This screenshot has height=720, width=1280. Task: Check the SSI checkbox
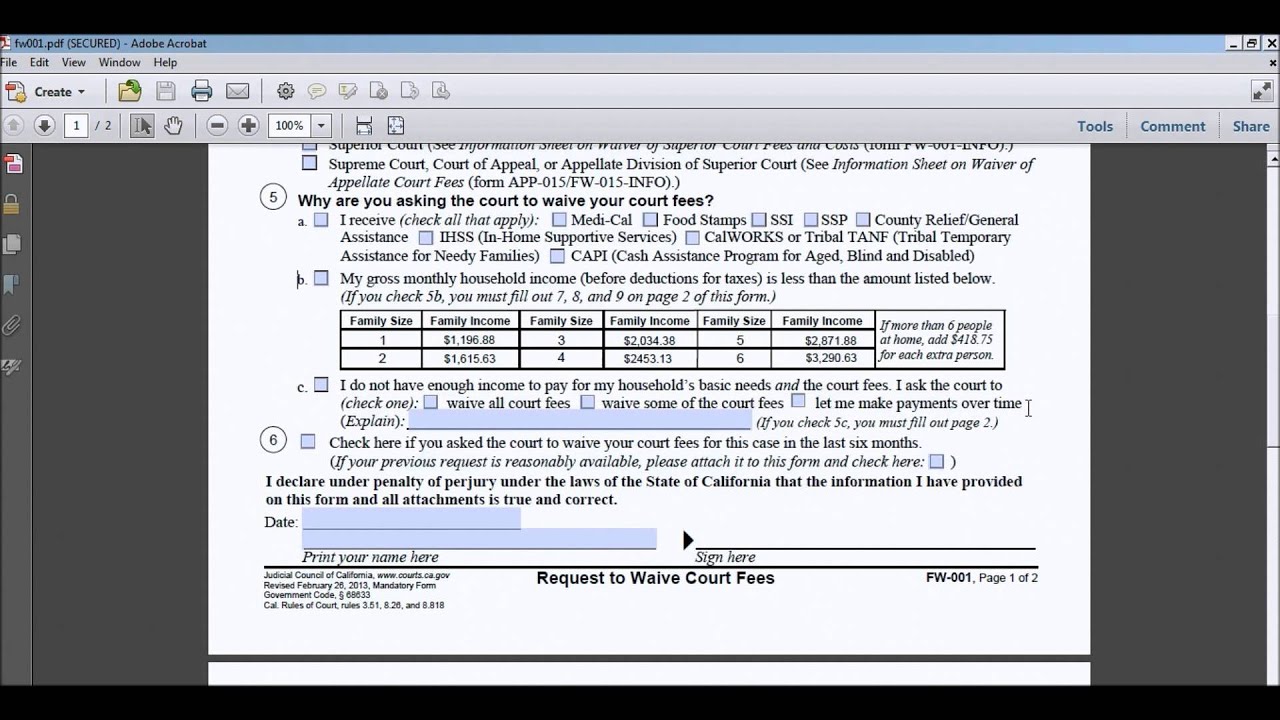coord(759,220)
